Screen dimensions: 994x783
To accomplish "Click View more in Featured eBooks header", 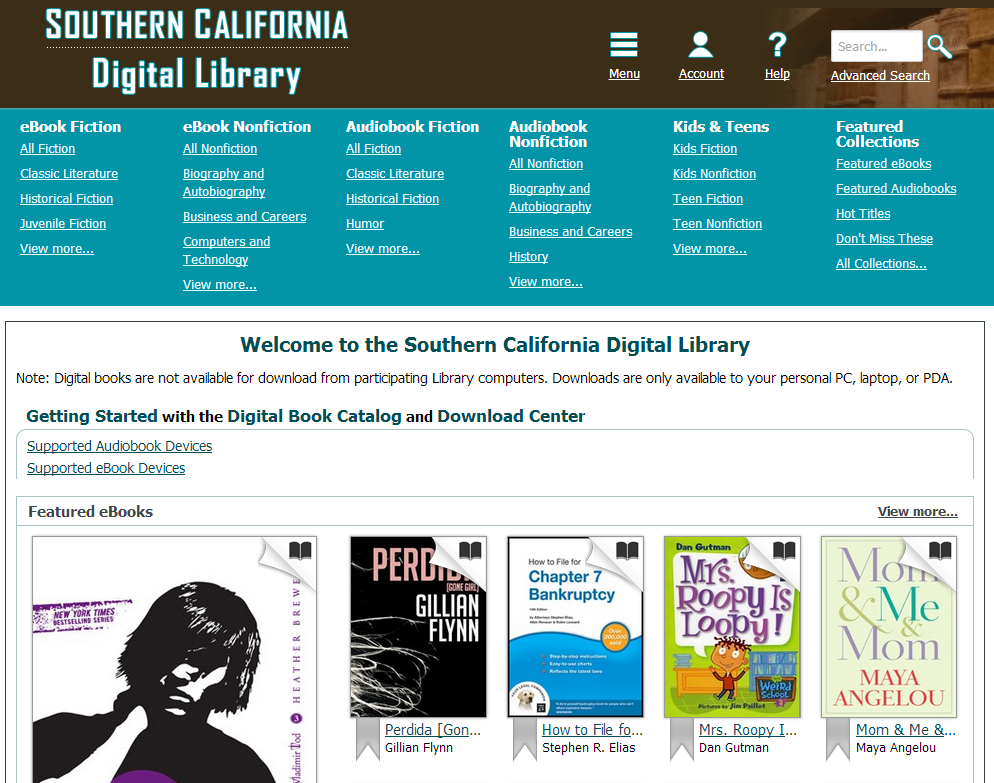I will [917, 512].
